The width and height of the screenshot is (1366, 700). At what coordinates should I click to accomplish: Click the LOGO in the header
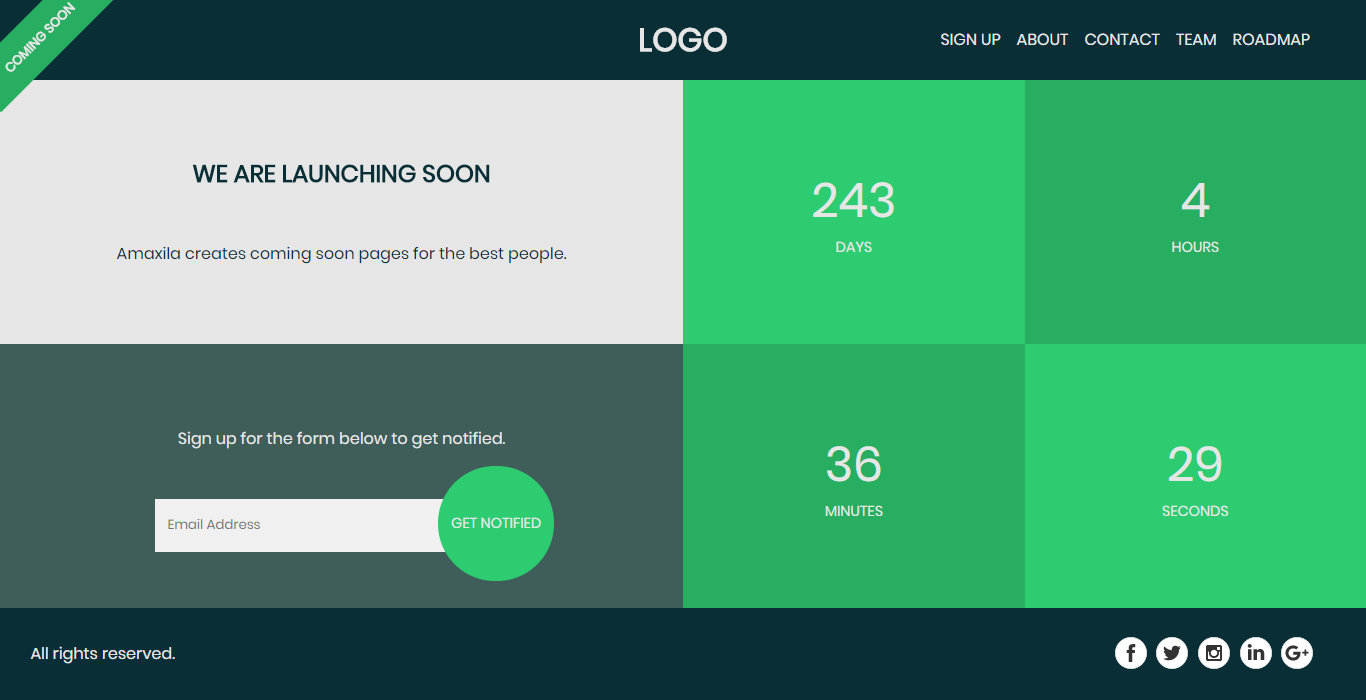coord(683,40)
